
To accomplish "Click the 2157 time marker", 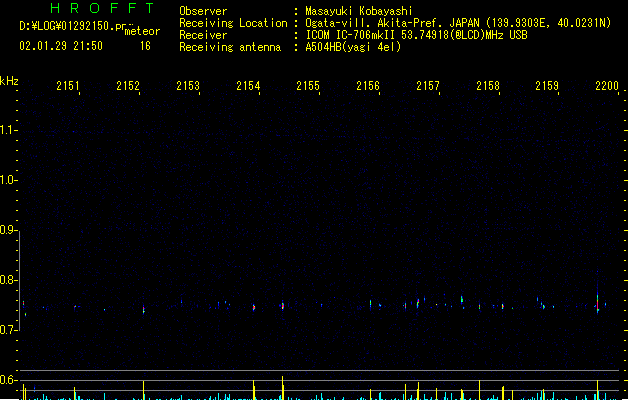I will (428, 86).
